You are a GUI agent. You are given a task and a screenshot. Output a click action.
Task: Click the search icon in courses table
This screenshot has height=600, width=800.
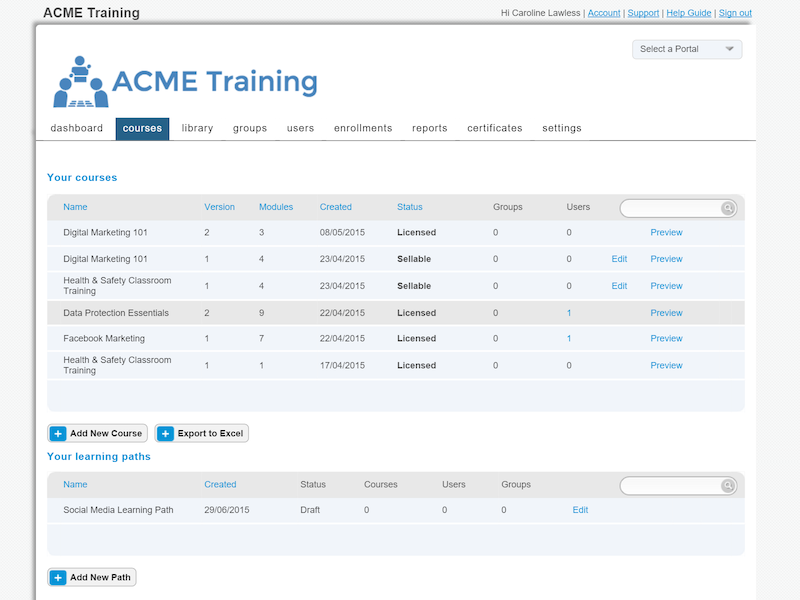(x=728, y=208)
